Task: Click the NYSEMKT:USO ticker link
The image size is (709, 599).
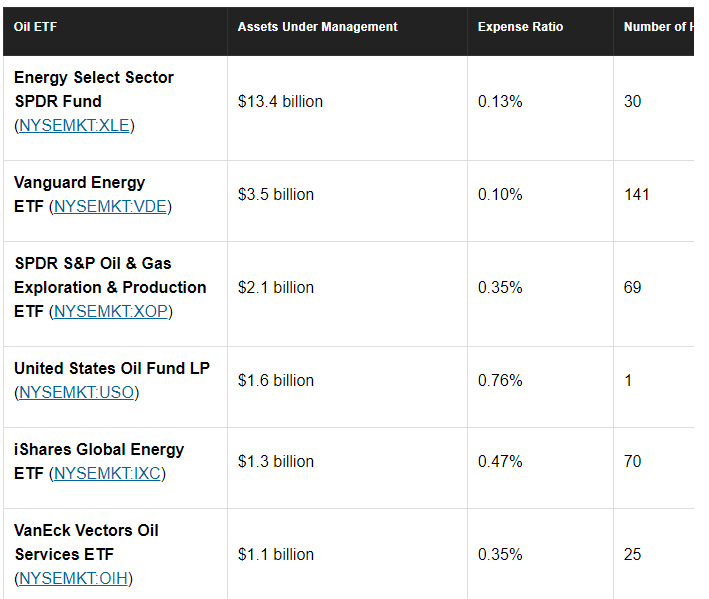Action: point(77,392)
